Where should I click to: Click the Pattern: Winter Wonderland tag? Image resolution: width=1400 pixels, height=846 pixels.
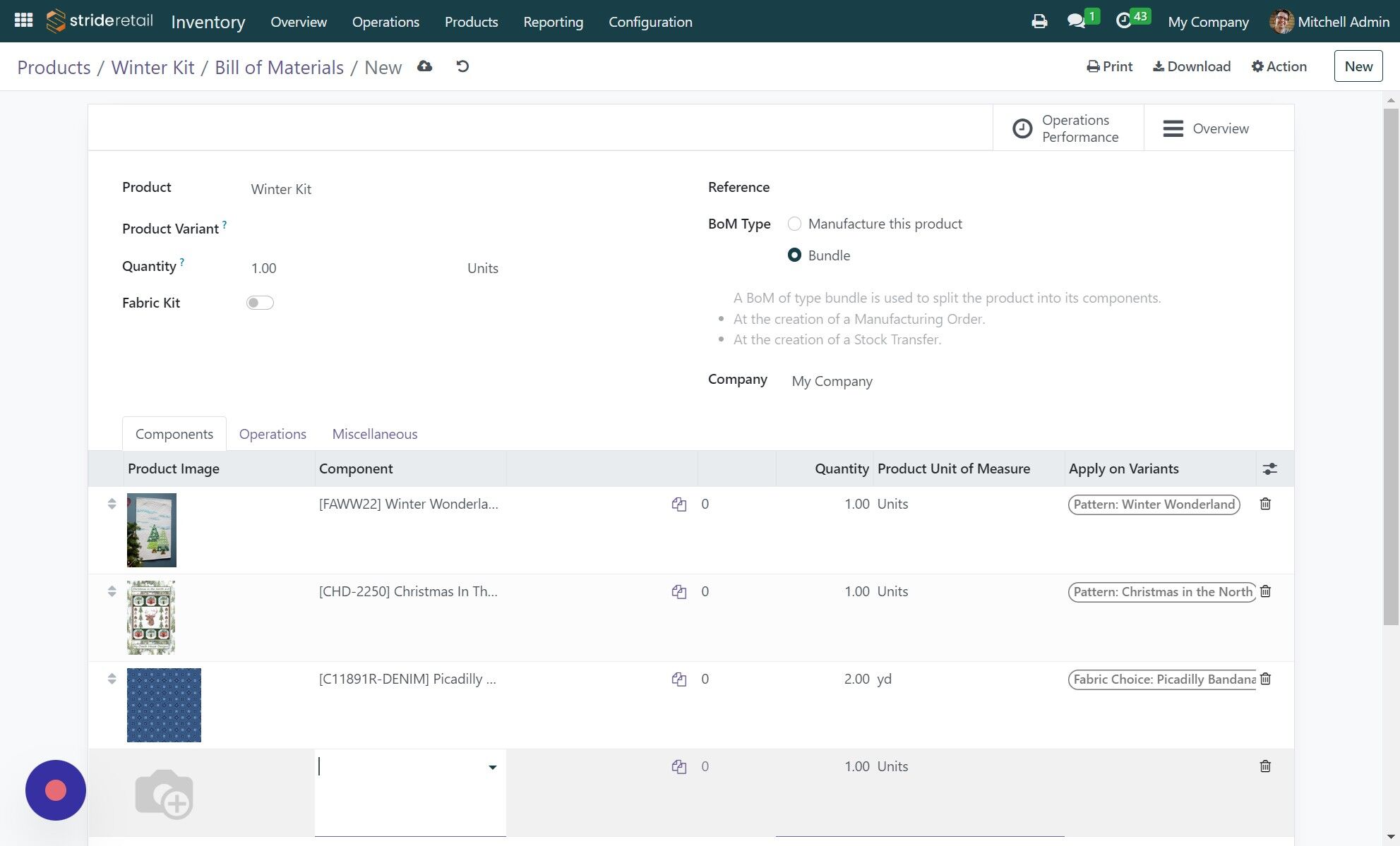pyautogui.click(x=1154, y=504)
